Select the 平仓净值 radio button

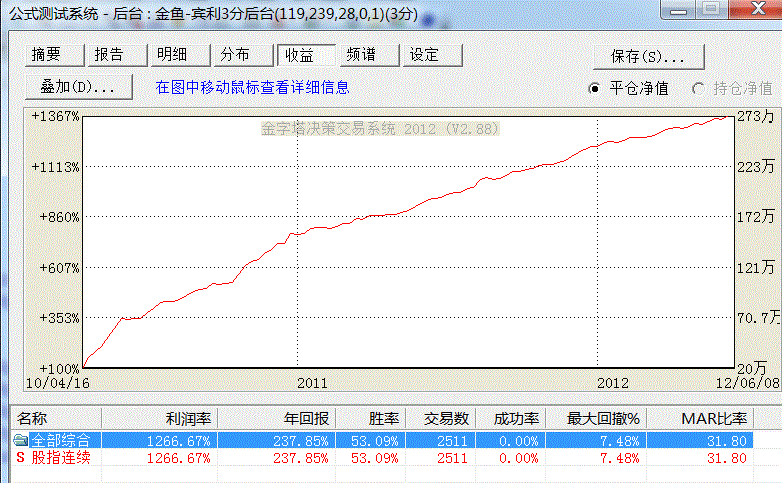click(593, 89)
